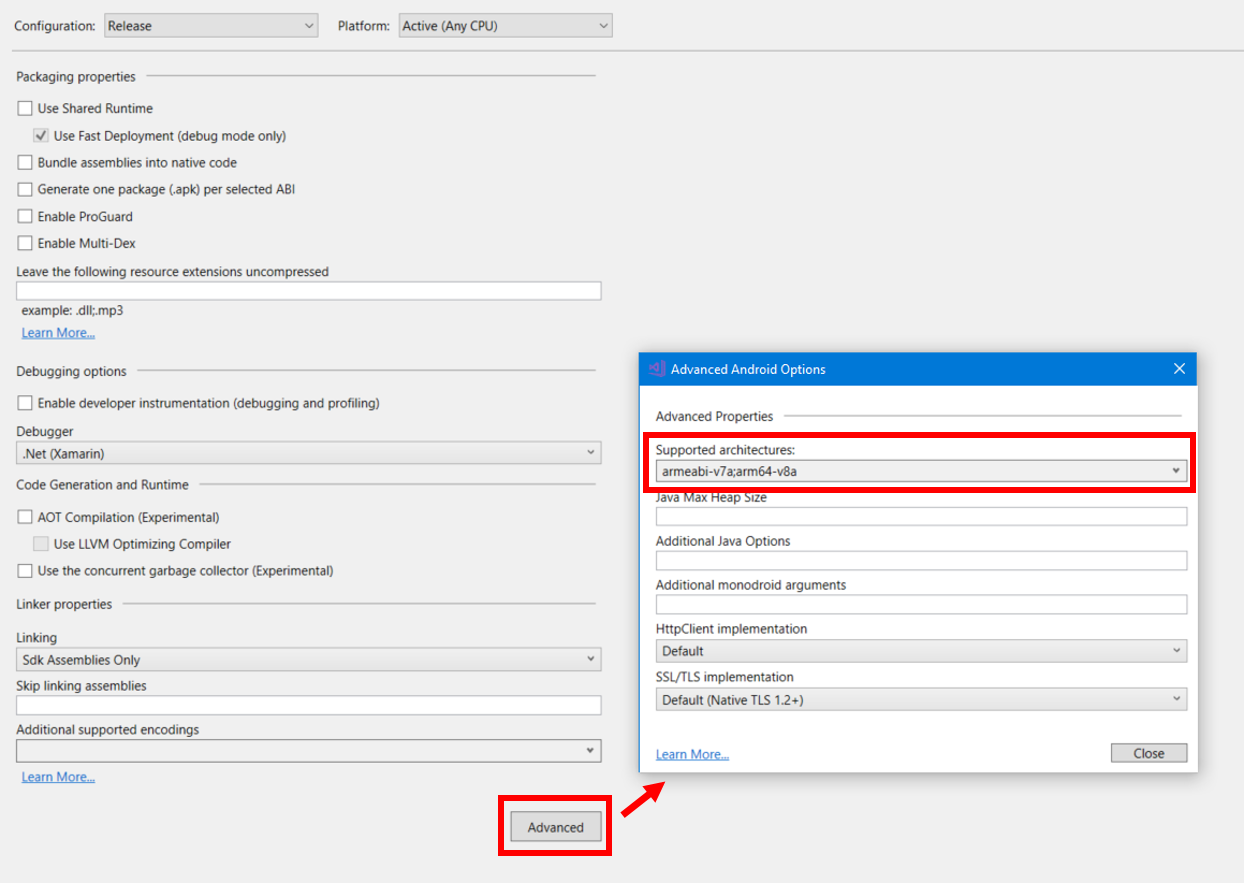Enable the Use Shared Runtime checkbox
Viewport: 1244px width, 883px height.
click(25, 109)
